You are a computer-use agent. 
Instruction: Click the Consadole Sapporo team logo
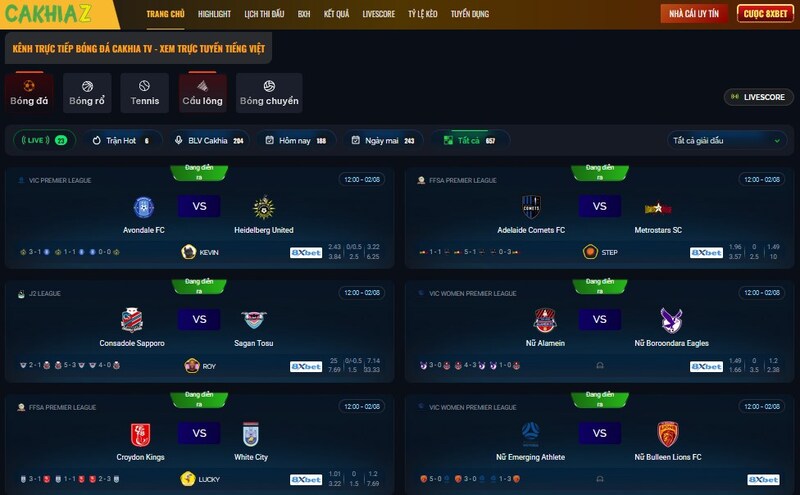point(132,320)
